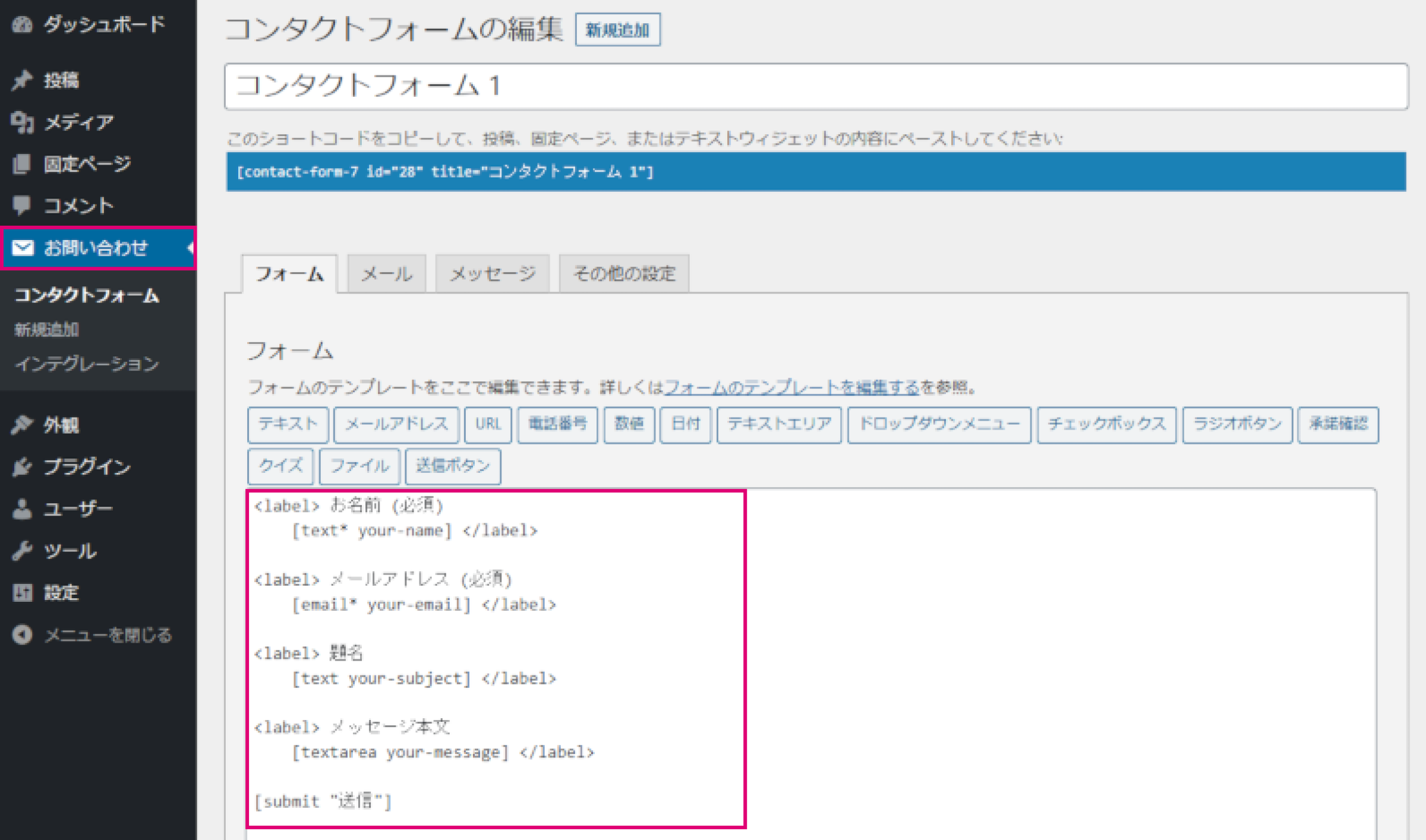This screenshot has width=1426, height=840.
Task: Select the contact-form-7 shortcode field
Action: pos(816,172)
